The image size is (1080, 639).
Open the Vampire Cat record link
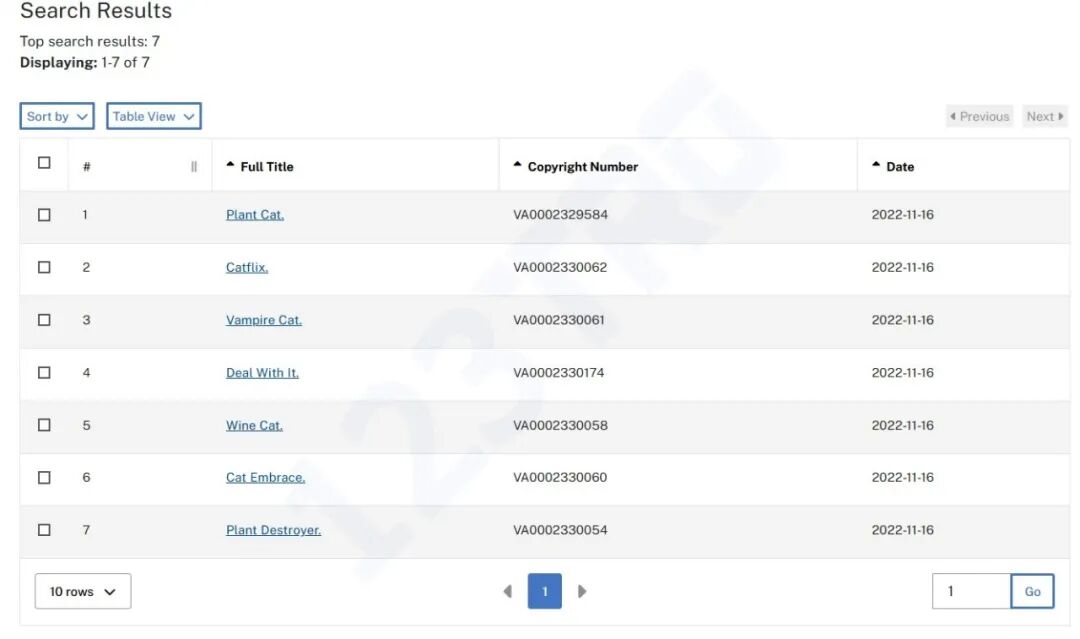pyautogui.click(x=264, y=320)
